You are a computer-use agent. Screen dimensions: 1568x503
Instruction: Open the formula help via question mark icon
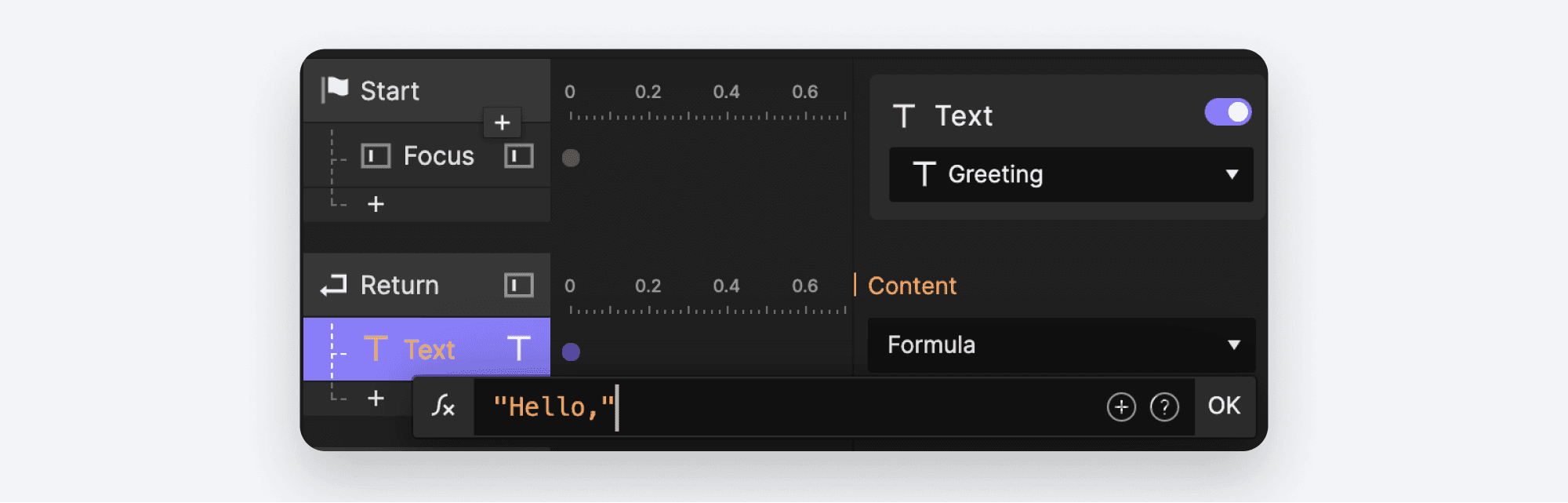click(1166, 406)
